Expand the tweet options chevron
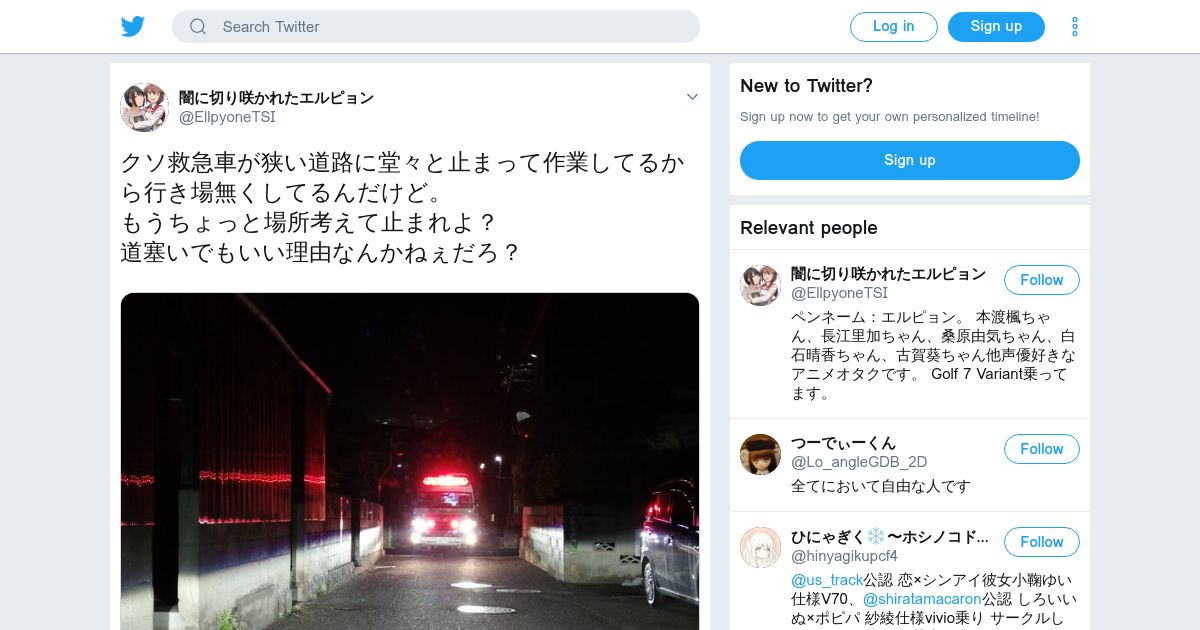The image size is (1200, 630). [x=692, y=97]
